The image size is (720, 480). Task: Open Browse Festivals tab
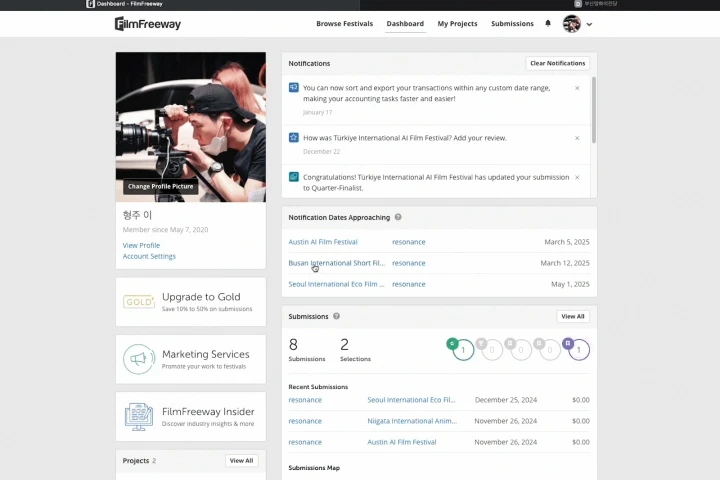click(344, 23)
